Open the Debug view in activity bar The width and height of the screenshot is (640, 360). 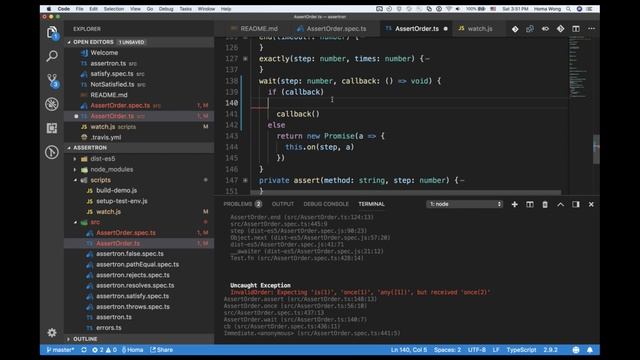point(52,104)
